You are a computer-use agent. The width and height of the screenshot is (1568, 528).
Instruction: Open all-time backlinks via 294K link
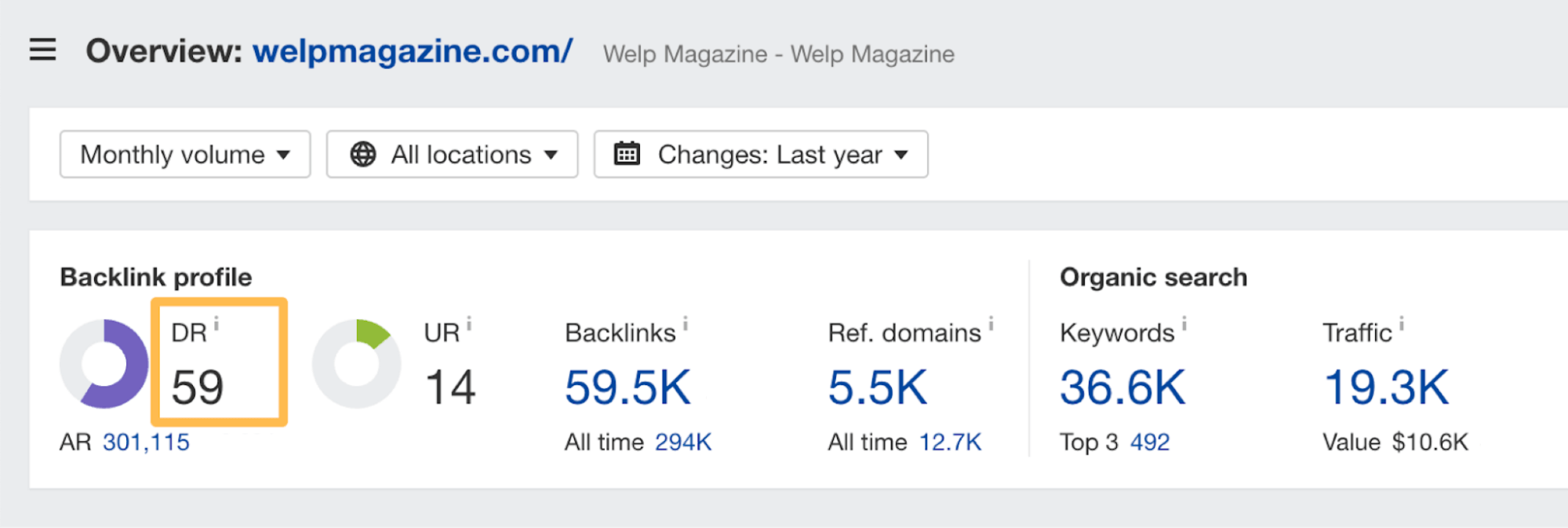click(x=683, y=441)
